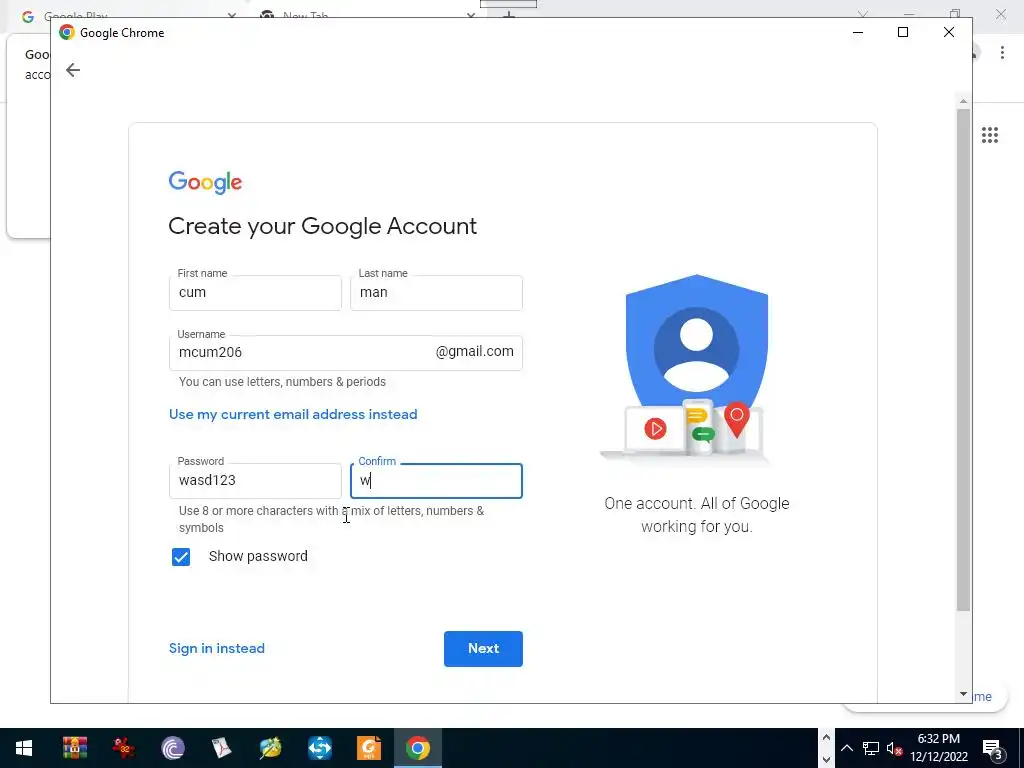Click Use my current email address instead
Viewport: 1024px width, 768px height.
click(293, 415)
